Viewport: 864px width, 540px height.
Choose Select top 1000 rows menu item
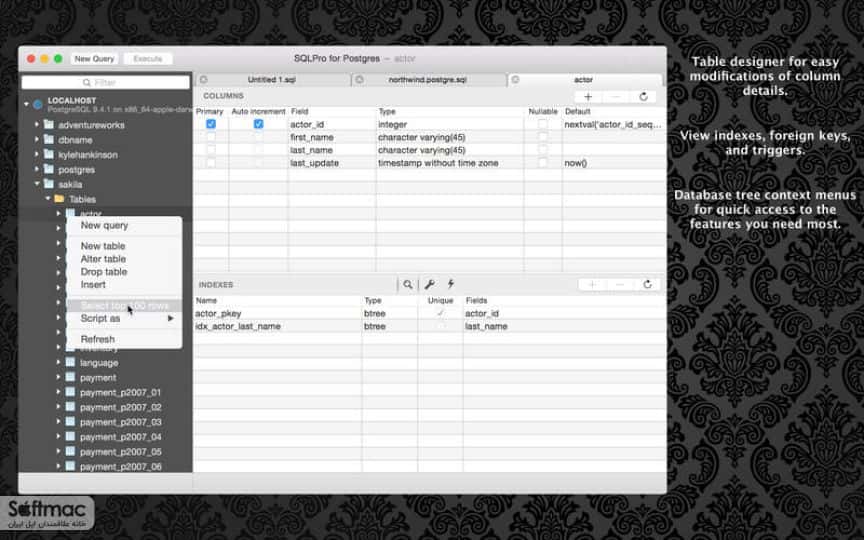pyautogui.click(x=125, y=305)
